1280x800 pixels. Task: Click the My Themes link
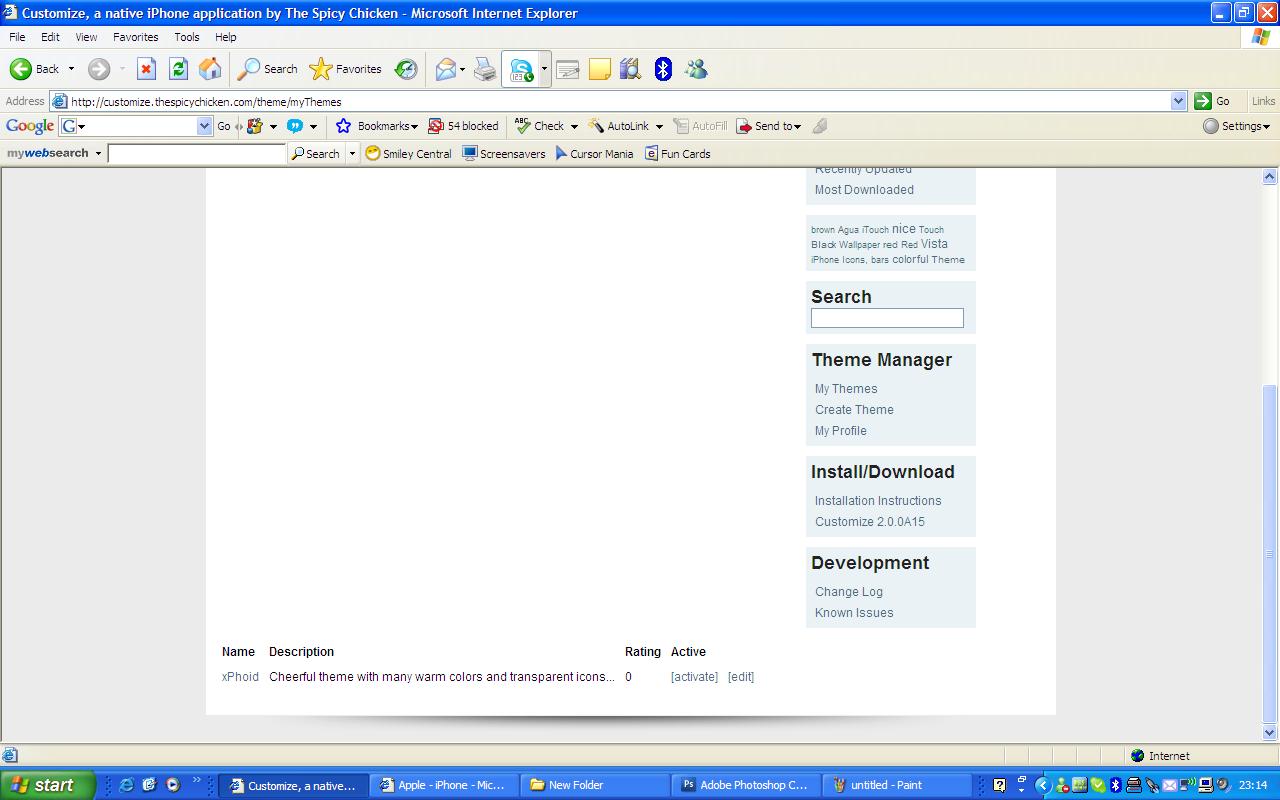846,389
